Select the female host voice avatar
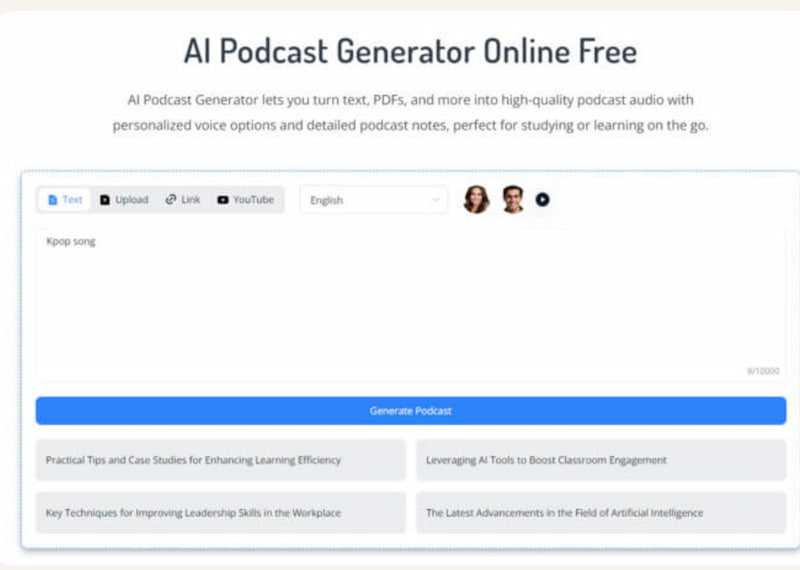 point(476,200)
